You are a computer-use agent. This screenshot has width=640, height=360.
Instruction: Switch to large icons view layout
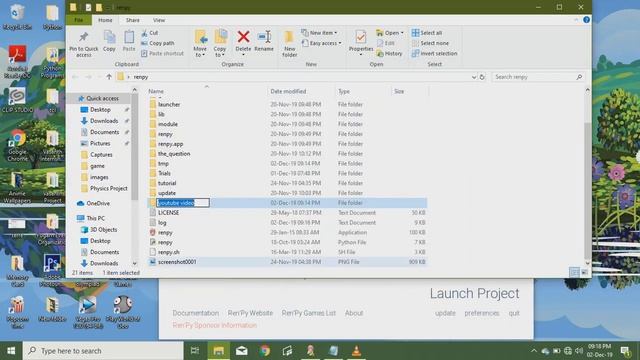(x=584, y=272)
